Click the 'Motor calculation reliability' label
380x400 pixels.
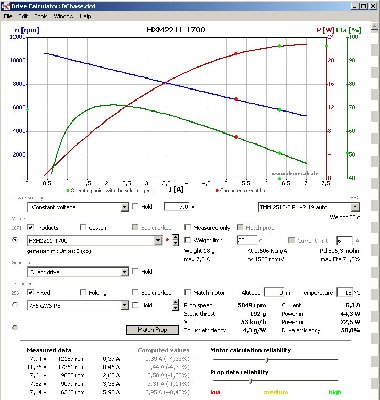251,350
